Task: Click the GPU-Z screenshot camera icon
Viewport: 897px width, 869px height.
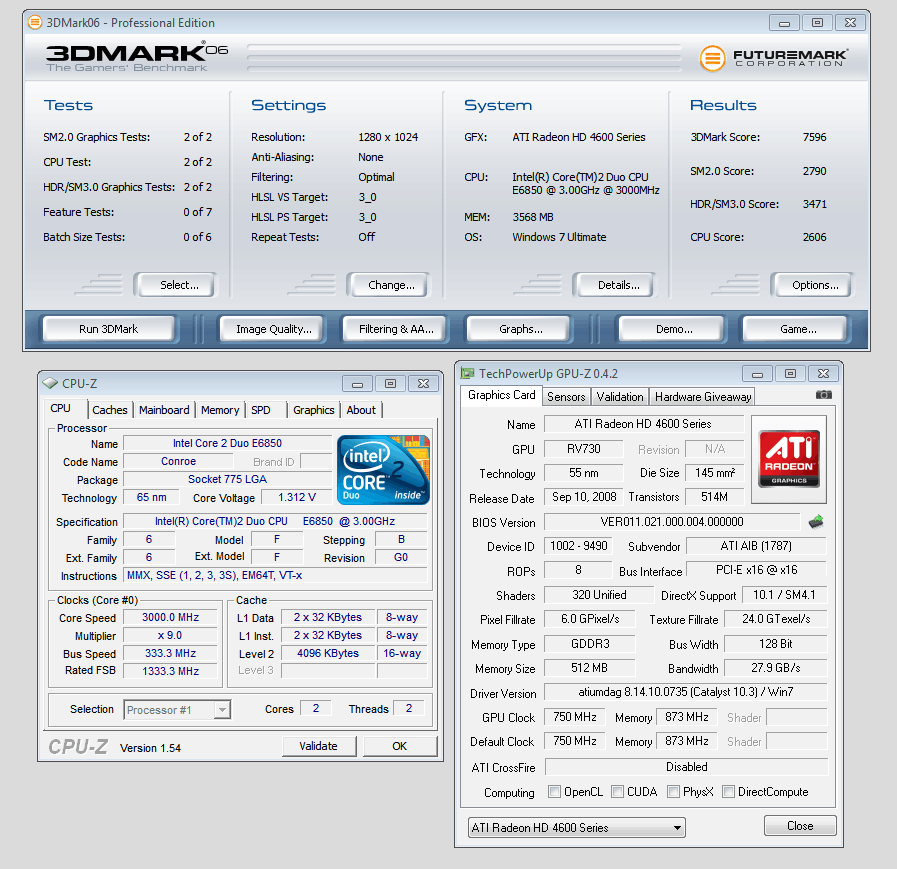Action: 823,395
